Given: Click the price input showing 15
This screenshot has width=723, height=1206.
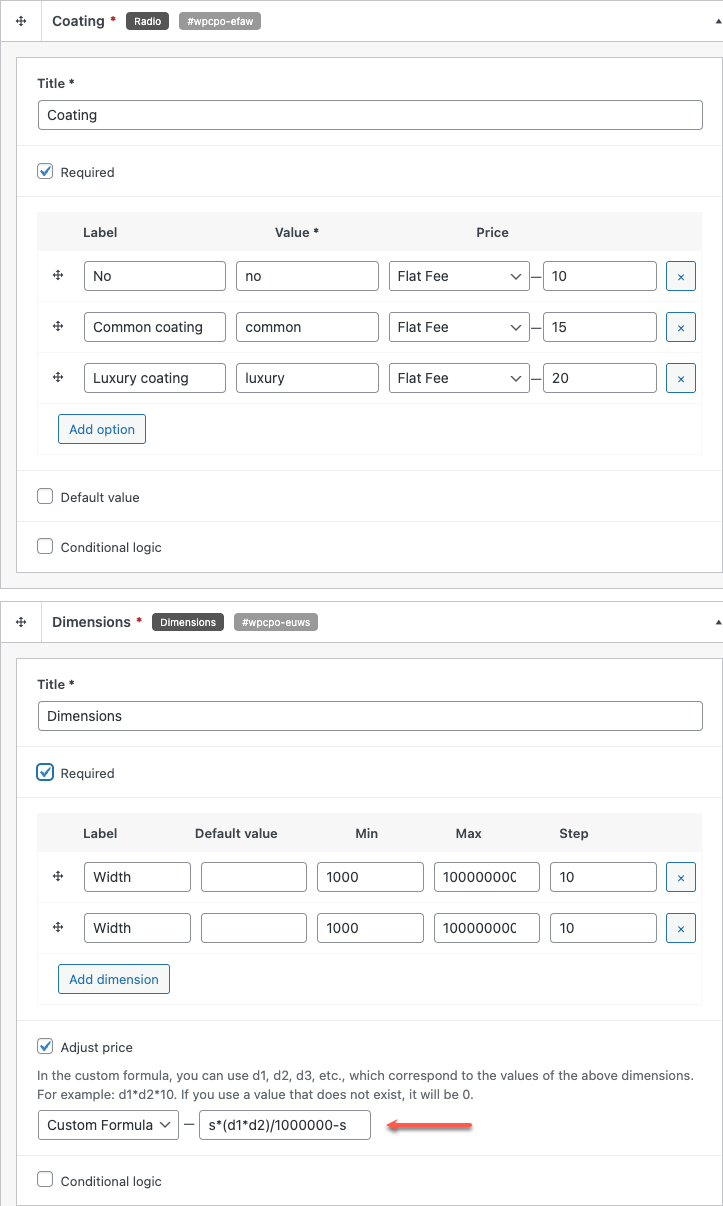Looking at the screenshot, I should point(600,327).
